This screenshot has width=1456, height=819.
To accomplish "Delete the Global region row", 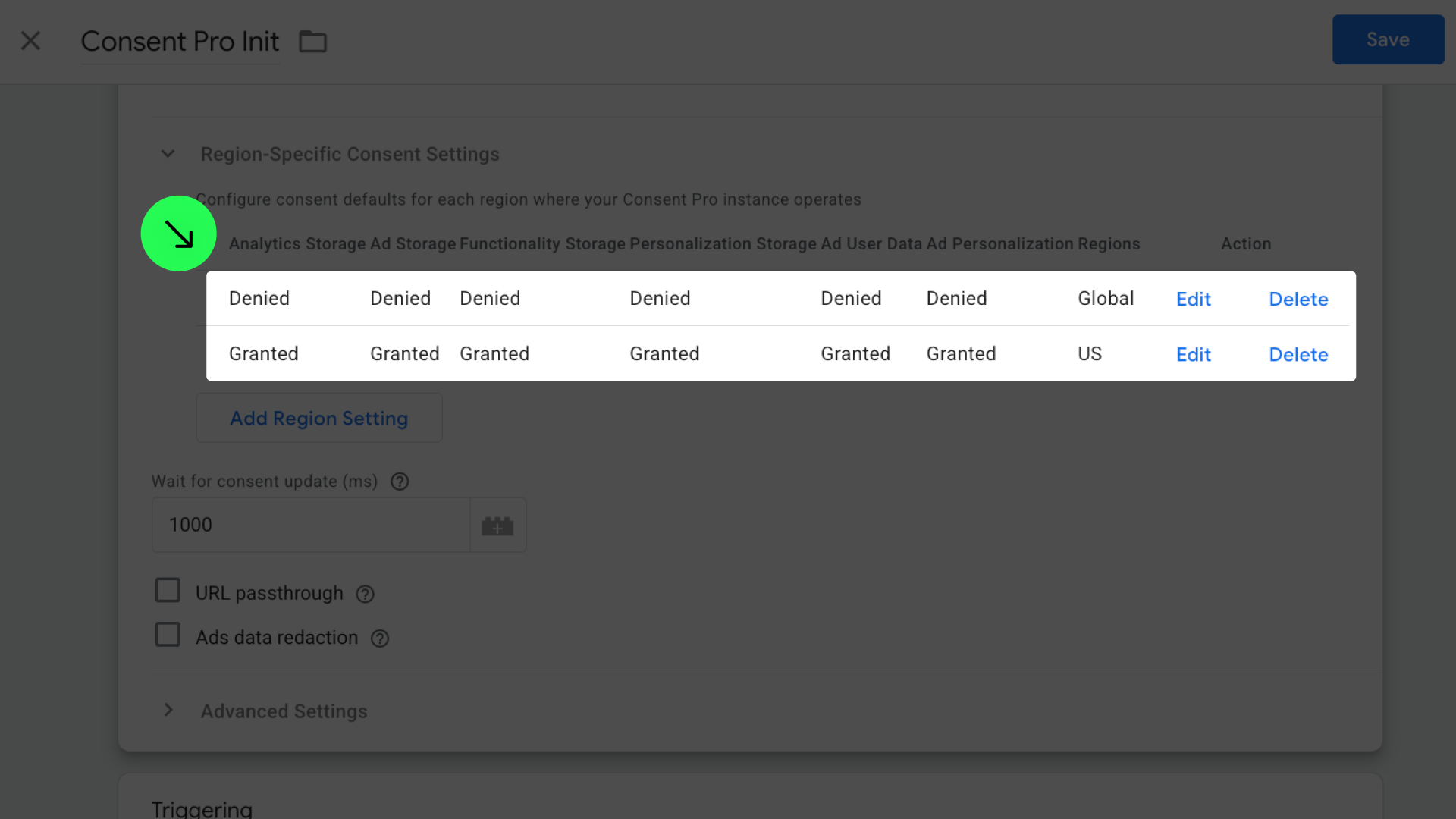I will click(1298, 300).
